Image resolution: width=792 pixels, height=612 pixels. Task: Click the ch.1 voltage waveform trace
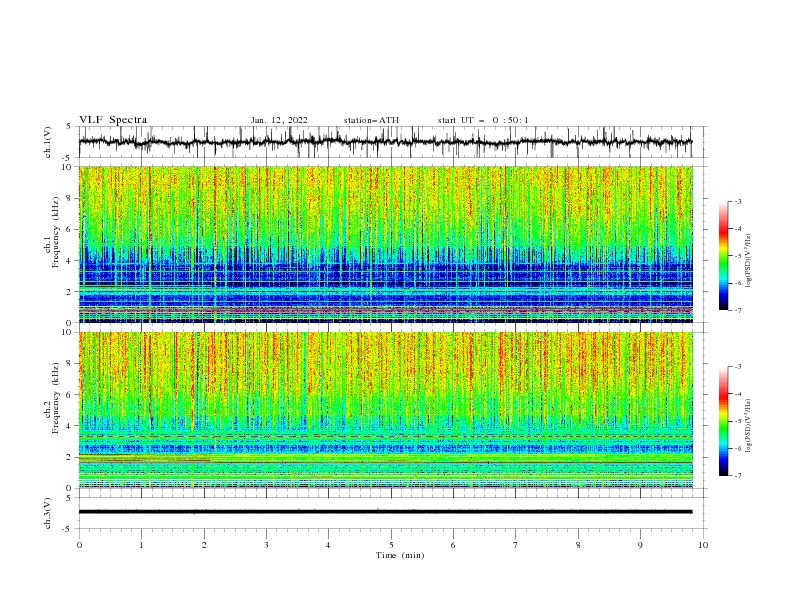point(386,142)
